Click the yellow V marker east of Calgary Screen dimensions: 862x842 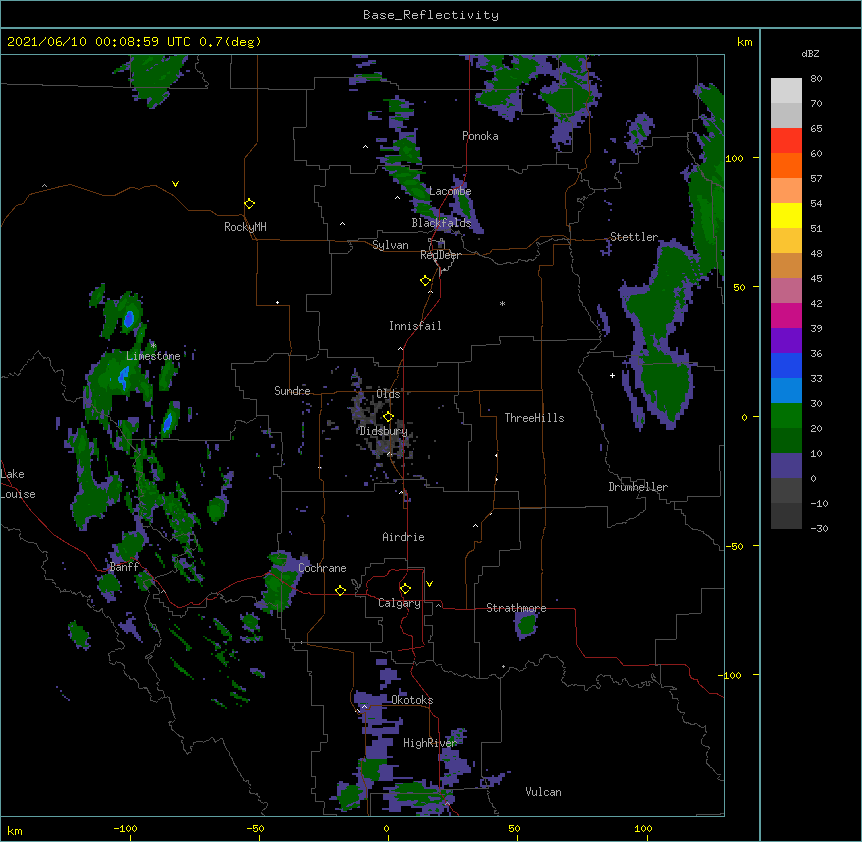[429, 584]
